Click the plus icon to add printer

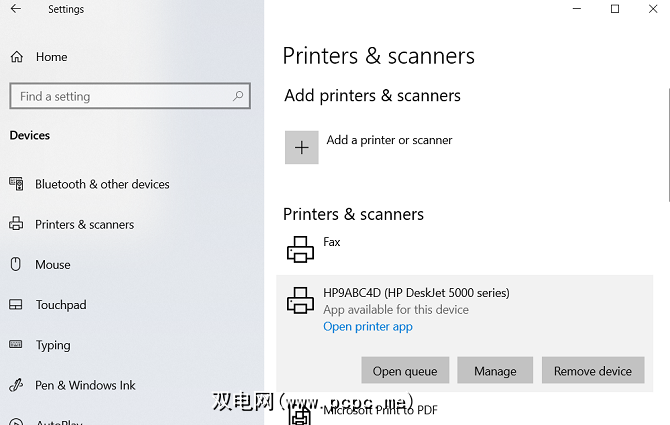[302, 147]
